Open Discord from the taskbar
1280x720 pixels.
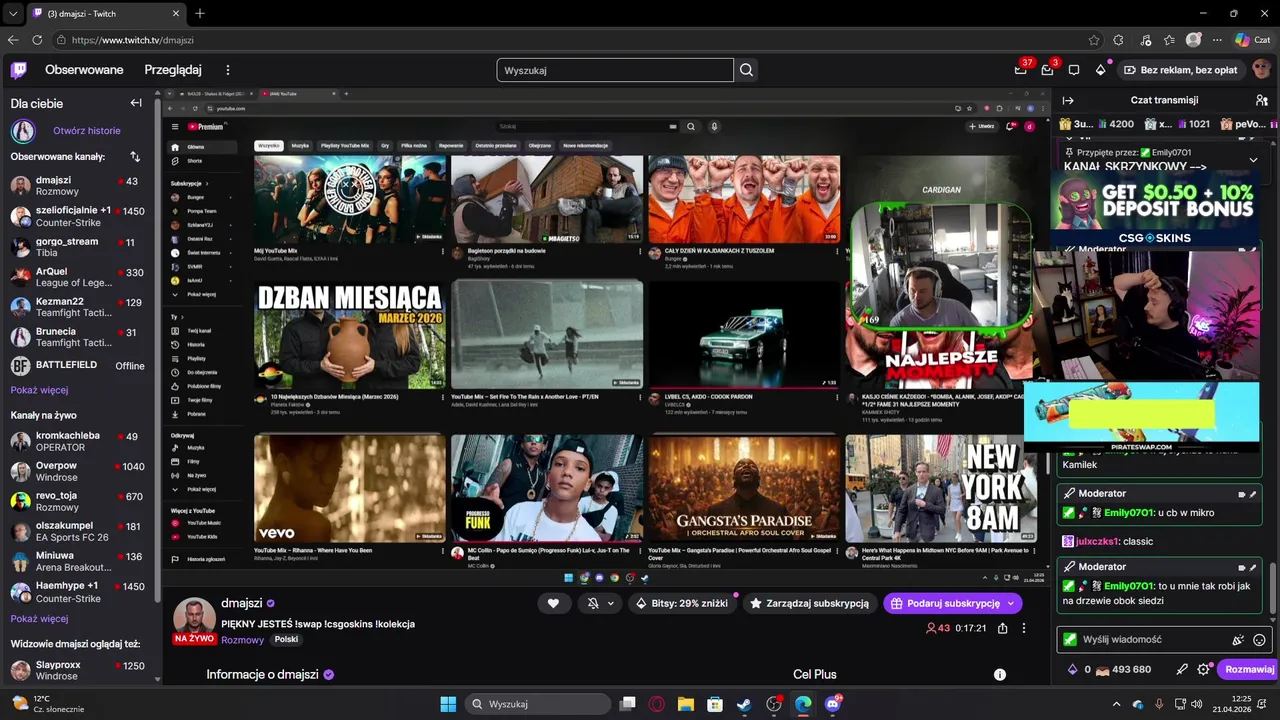[832, 704]
